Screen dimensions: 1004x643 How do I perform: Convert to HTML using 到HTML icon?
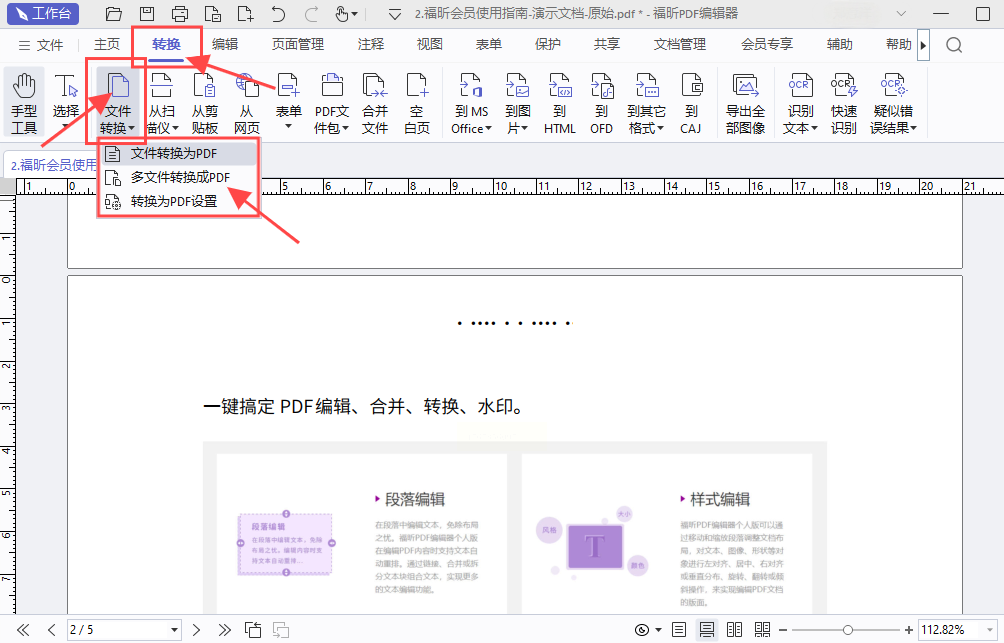(559, 103)
